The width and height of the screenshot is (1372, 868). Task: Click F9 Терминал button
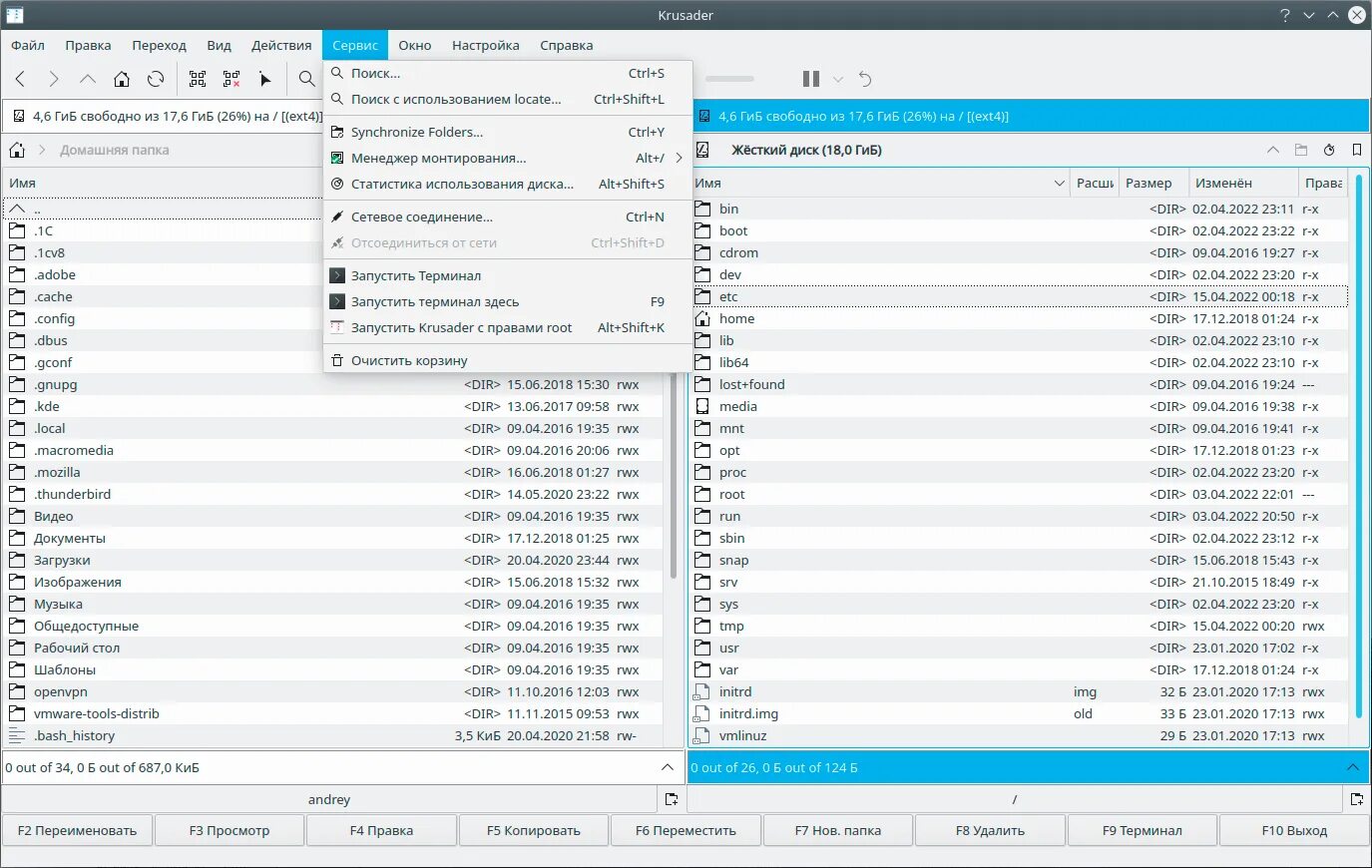[x=1143, y=830]
